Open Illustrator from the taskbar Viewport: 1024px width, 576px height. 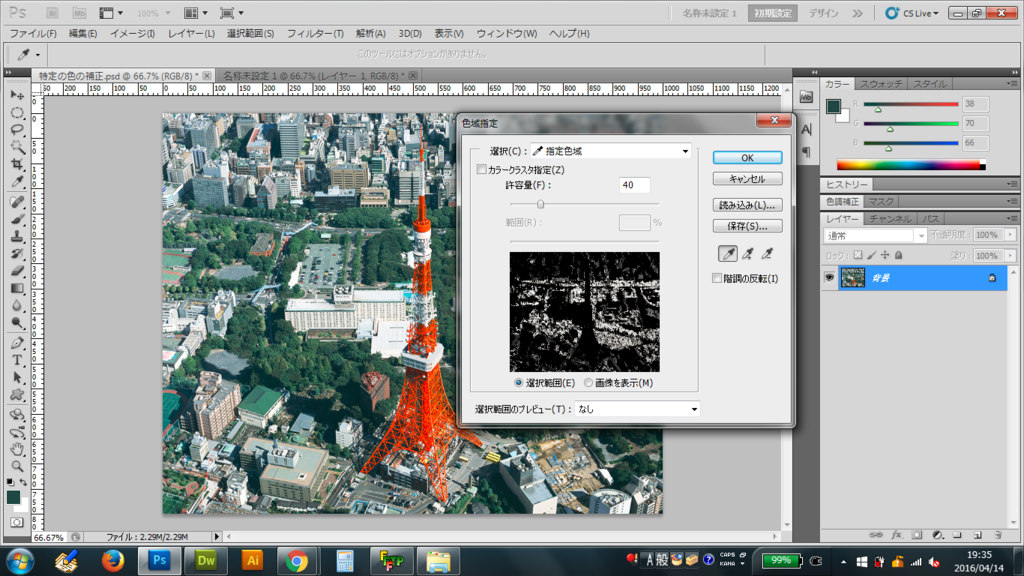pyautogui.click(x=252, y=560)
